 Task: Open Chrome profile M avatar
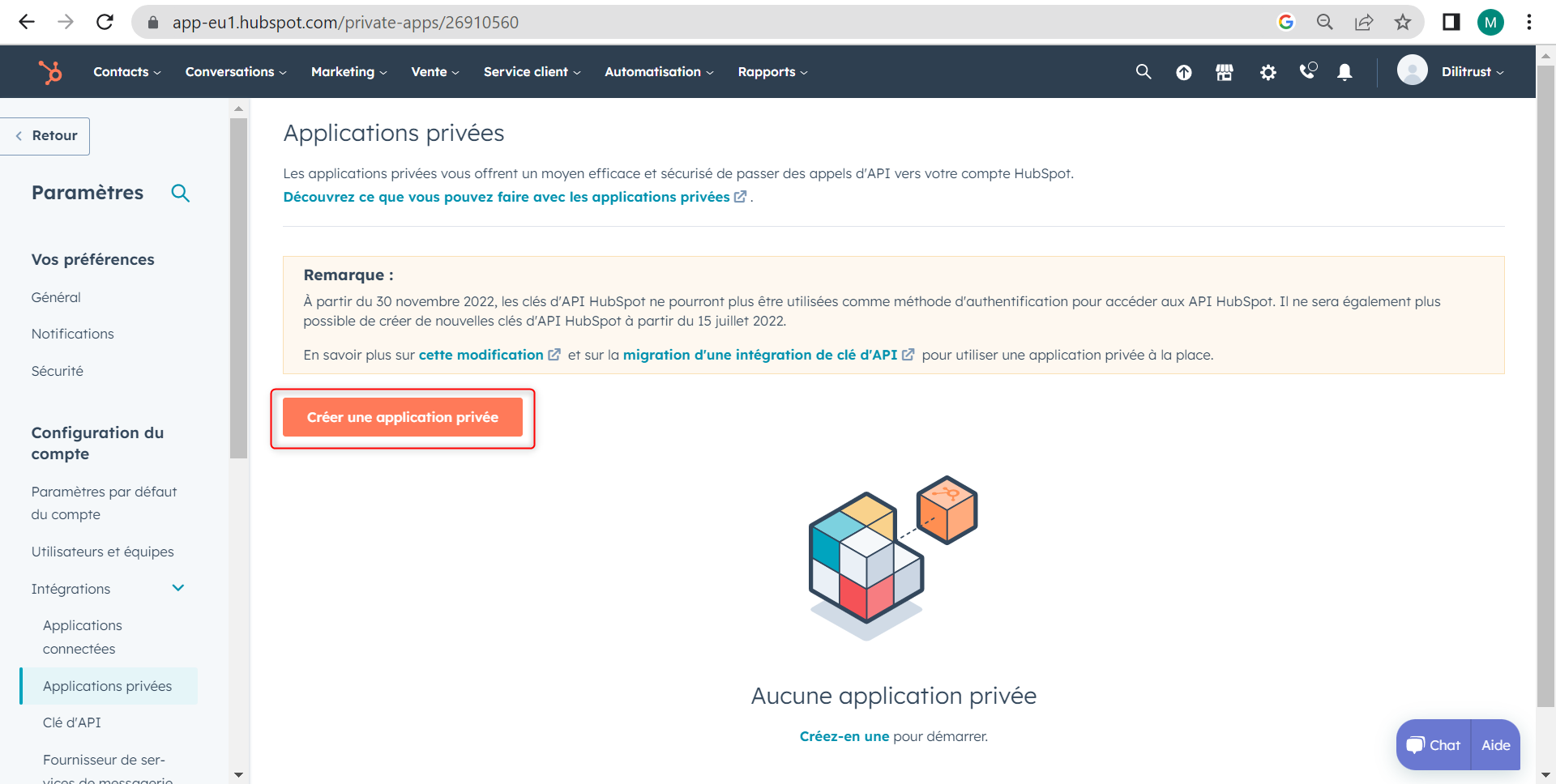[1490, 22]
